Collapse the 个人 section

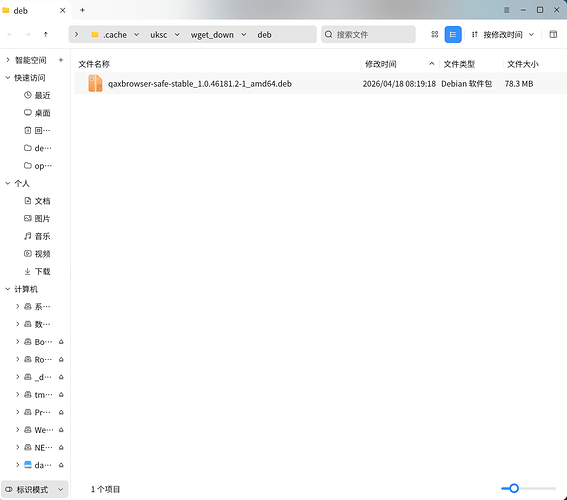point(8,183)
